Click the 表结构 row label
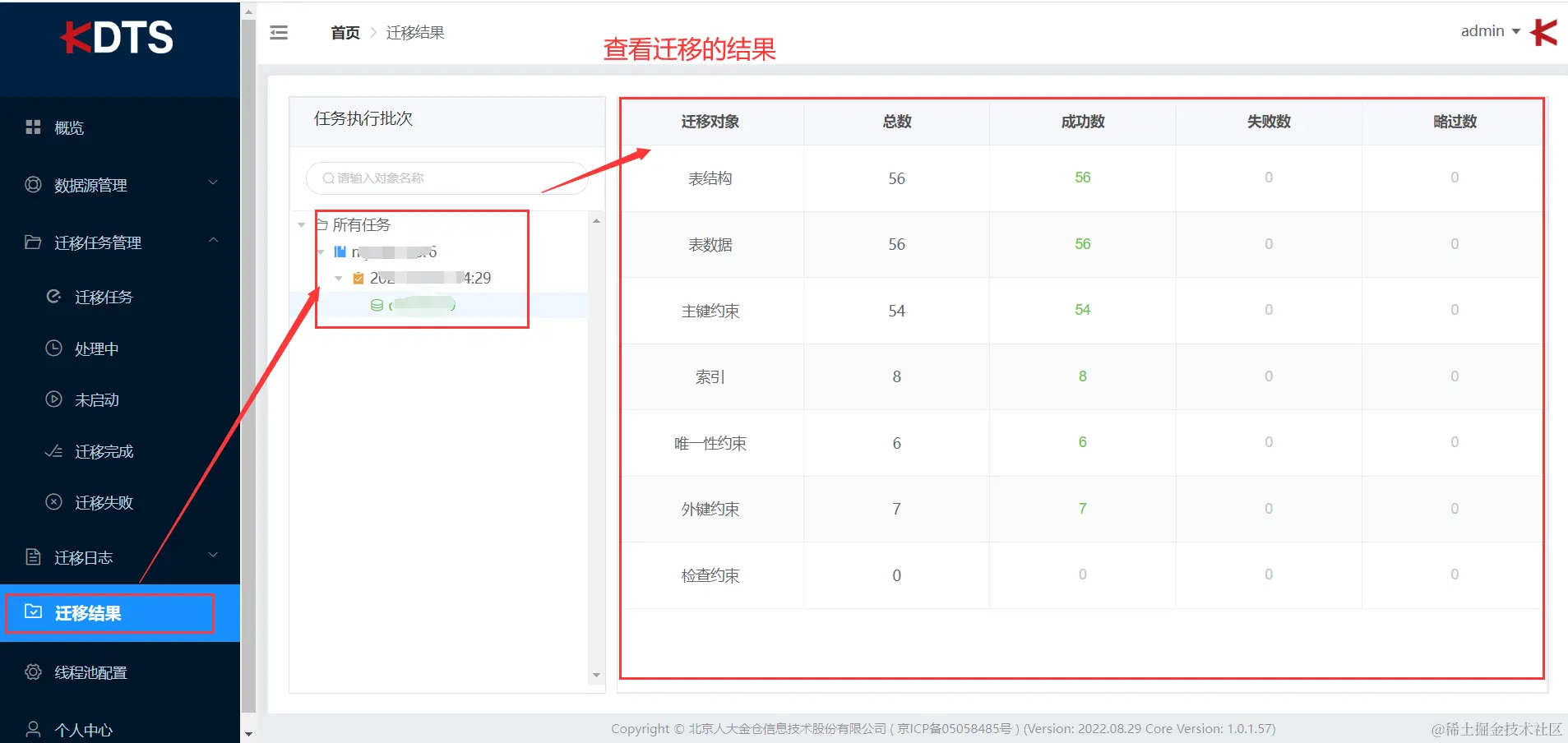The height and width of the screenshot is (743, 1568). [x=710, y=178]
